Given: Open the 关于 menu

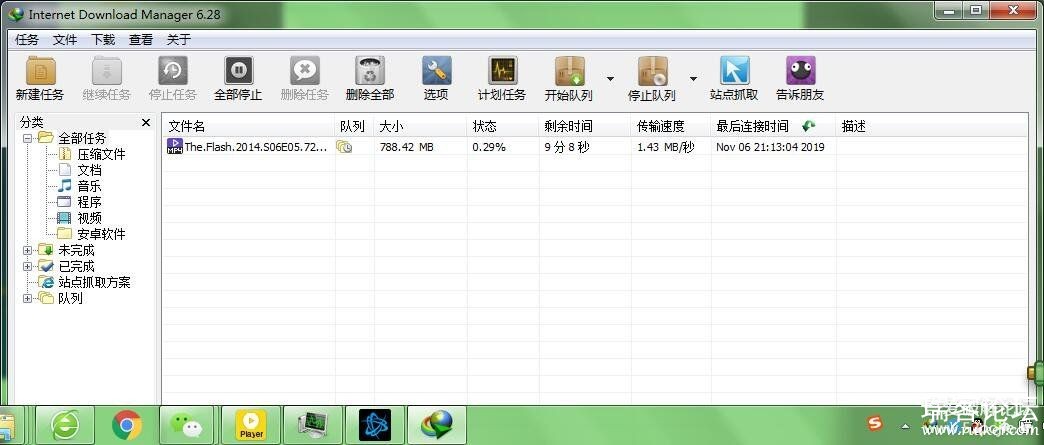Looking at the screenshot, I should coord(179,40).
